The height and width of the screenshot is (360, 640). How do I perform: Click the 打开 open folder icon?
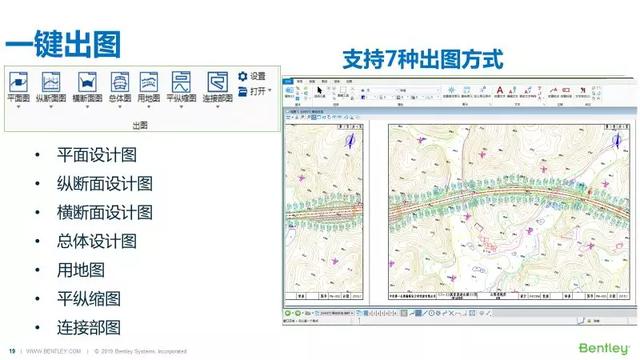pos(242,91)
